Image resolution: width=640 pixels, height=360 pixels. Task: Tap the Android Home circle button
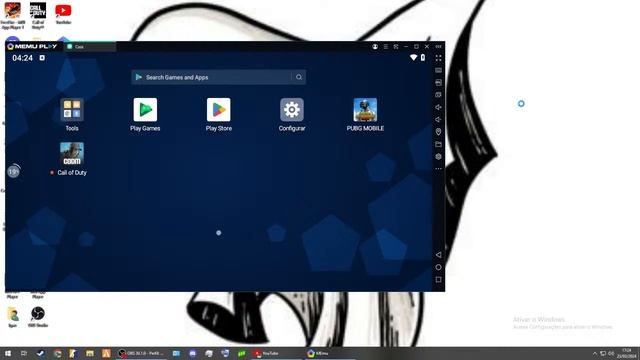[x=438, y=267]
